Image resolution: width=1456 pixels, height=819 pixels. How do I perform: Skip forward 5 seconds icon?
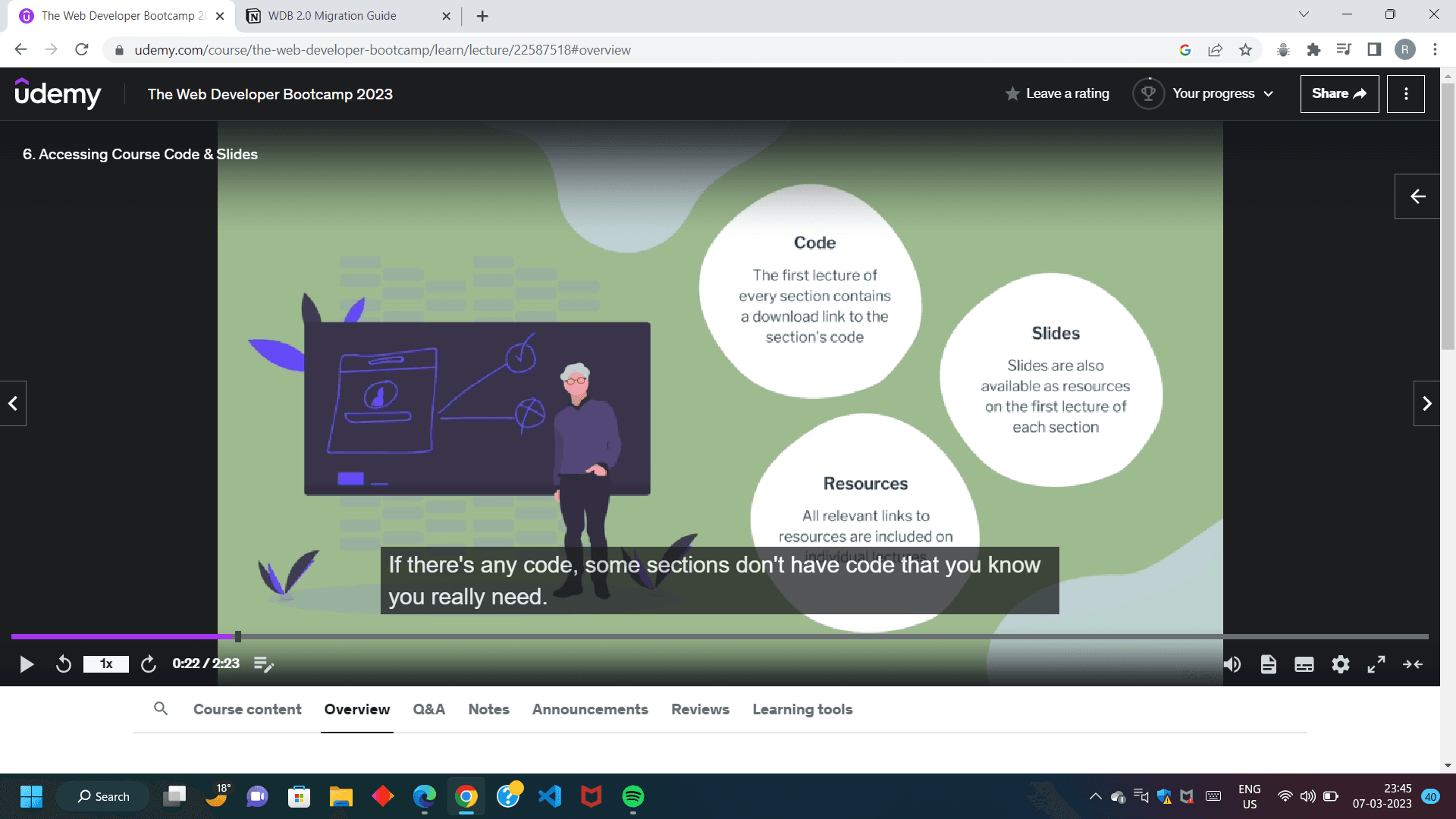click(149, 665)
